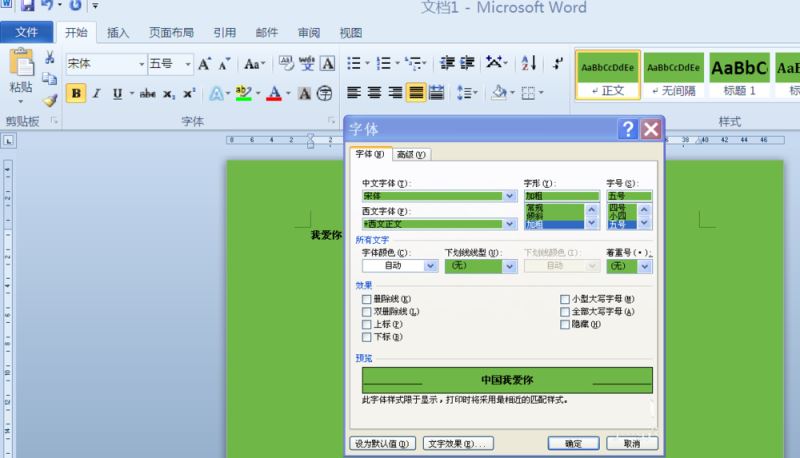Click the enclosed character 字 icon
Viewport: 800px width, 458px height.
(324, 93)
